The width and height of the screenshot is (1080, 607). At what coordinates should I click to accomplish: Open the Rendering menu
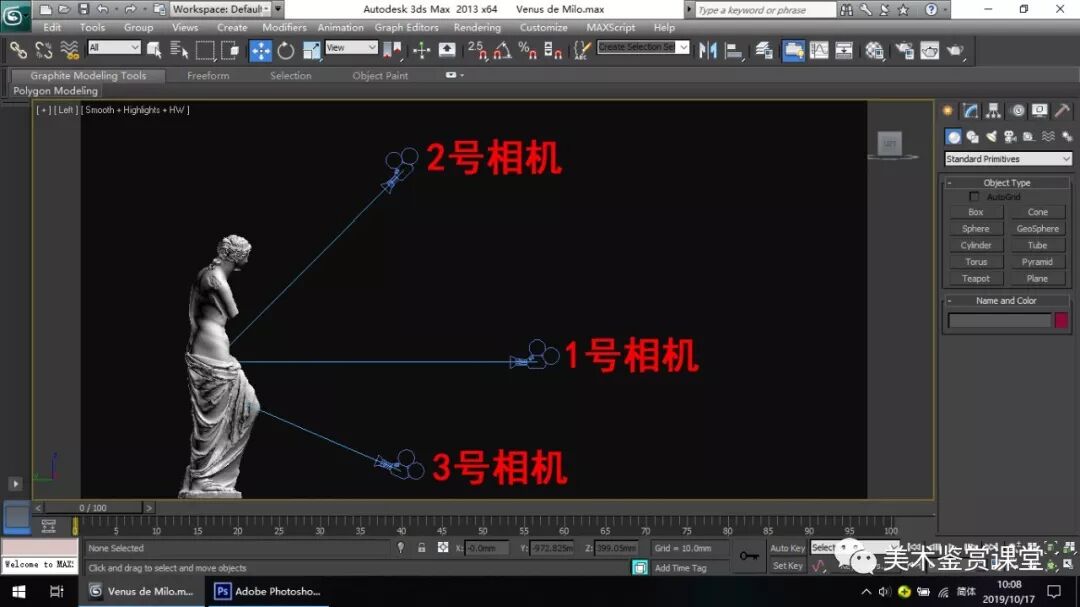coord(477,28)
